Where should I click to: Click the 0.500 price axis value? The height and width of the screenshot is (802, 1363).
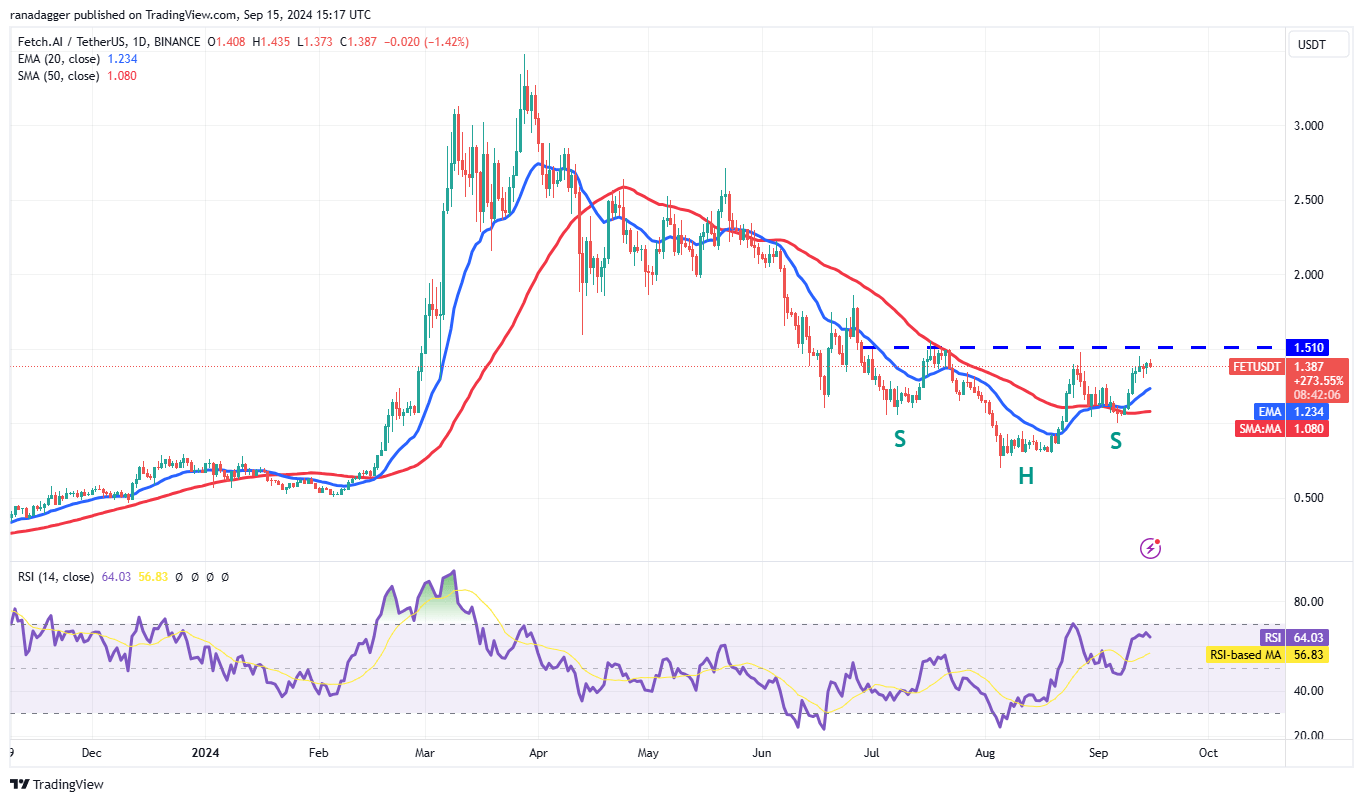click(1311, 498)
